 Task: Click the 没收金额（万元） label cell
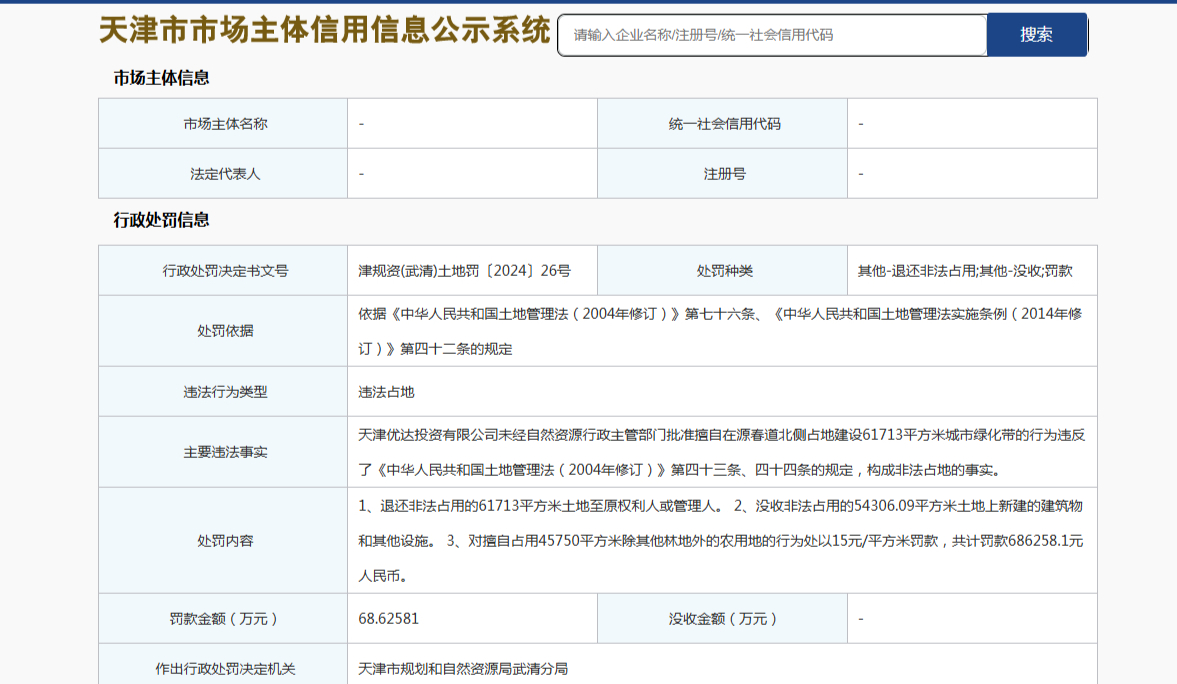point(723,619)
